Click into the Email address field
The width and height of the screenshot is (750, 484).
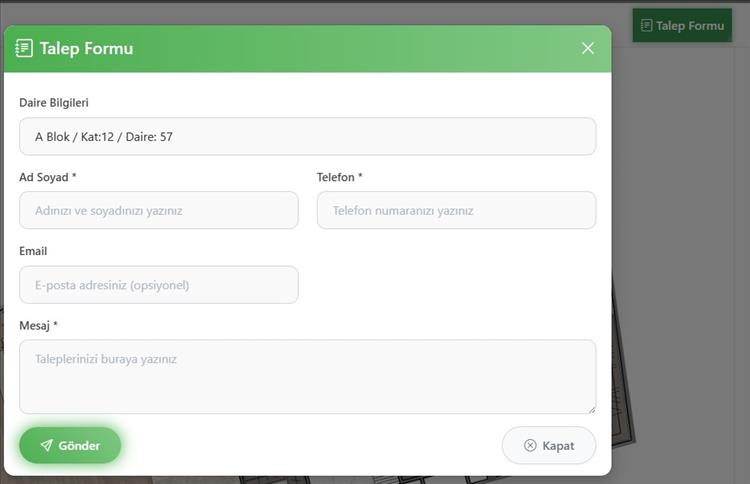158,285
